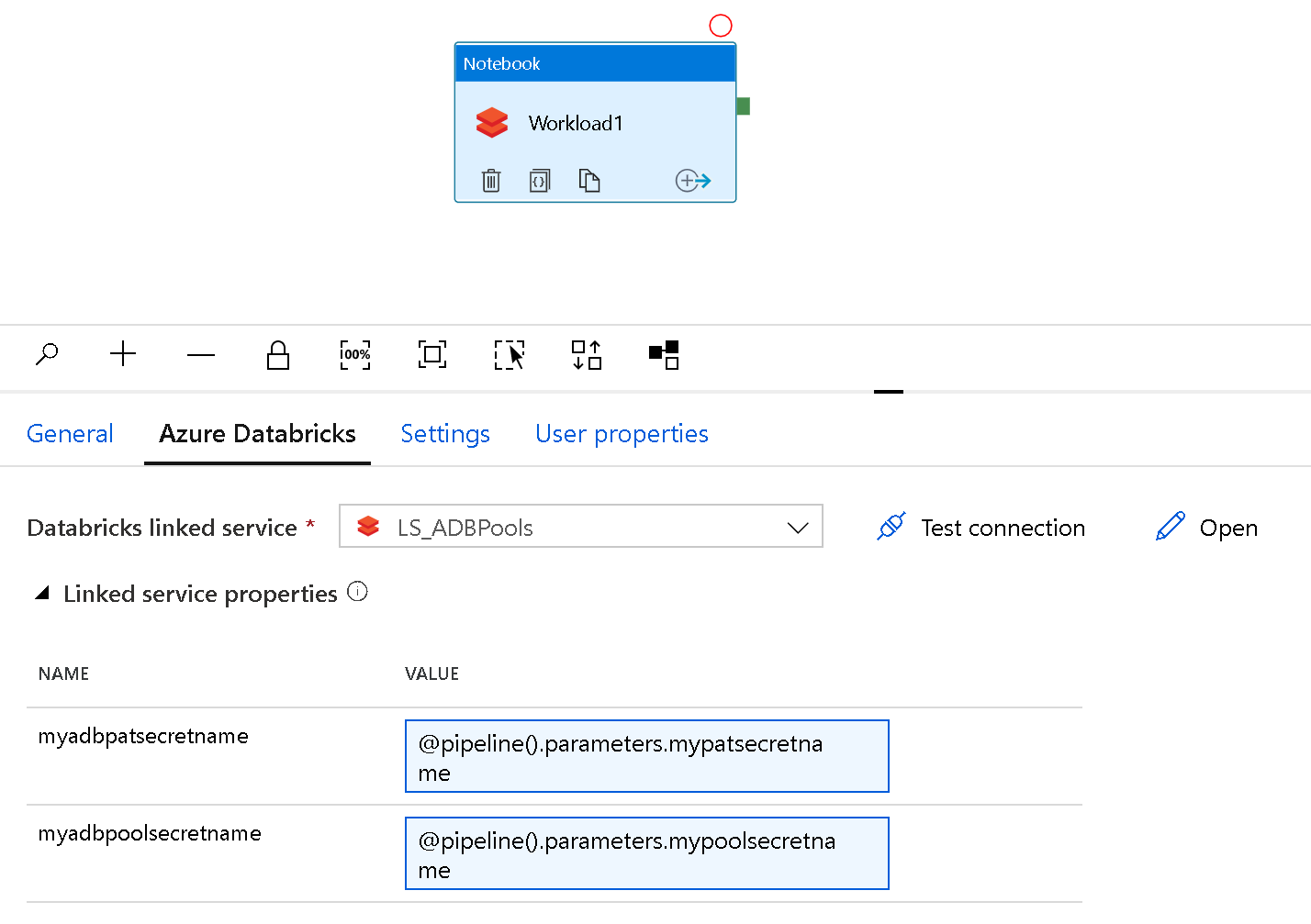Add an output branch from Workload1
Screen dimensions: 1311x924
[x=692, y=180]
